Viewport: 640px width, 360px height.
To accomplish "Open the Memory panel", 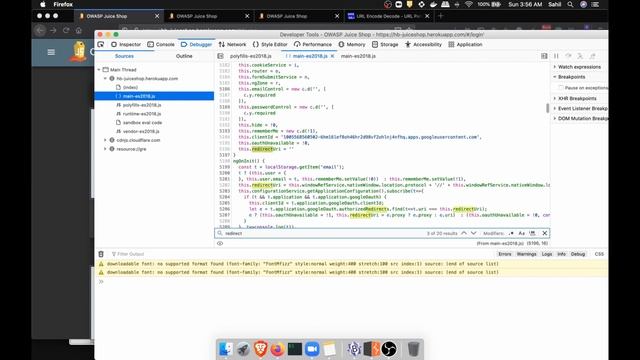I will (x=352, y=44).
